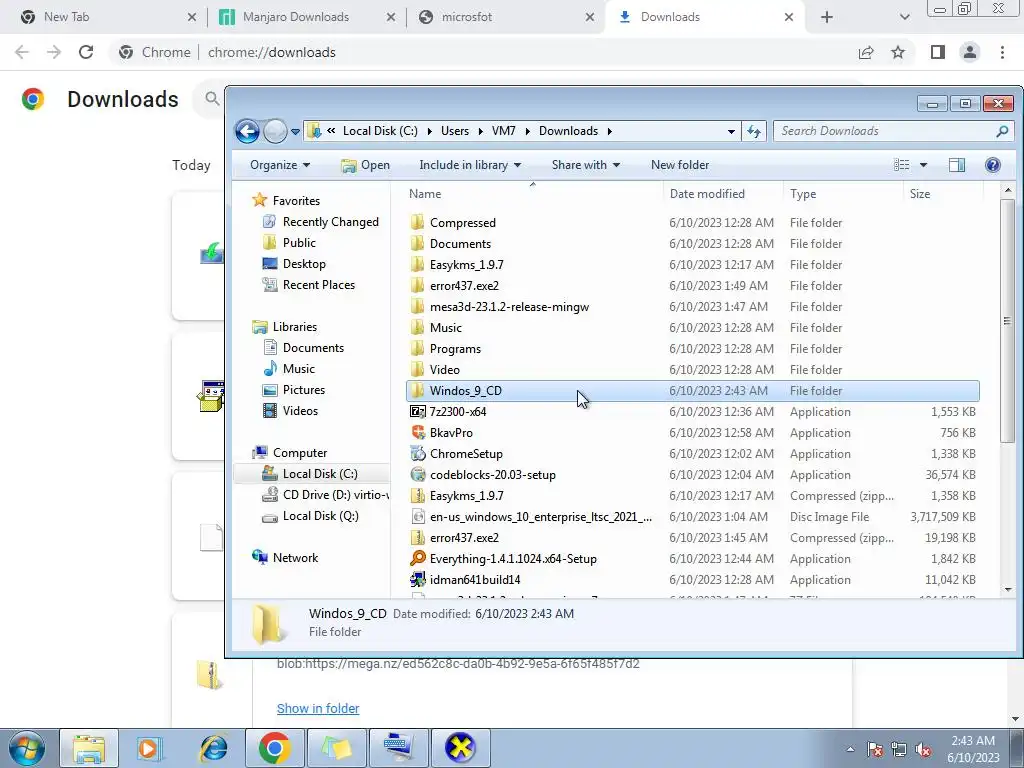Image resolution: width=1024 pixels, height=768 pixels.
Task: Select Local Disk (Q:) in navigation pane
Action: (320, 516)
